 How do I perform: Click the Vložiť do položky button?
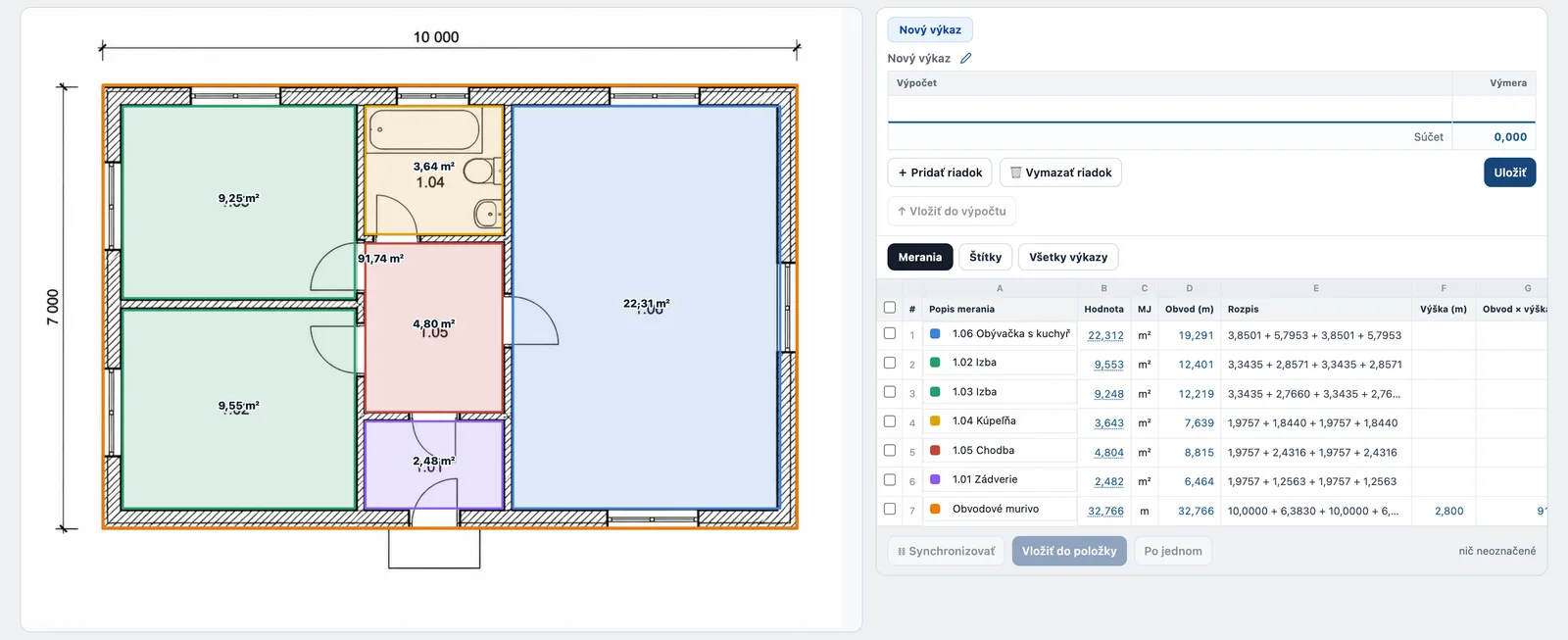tap(1069, 551)
